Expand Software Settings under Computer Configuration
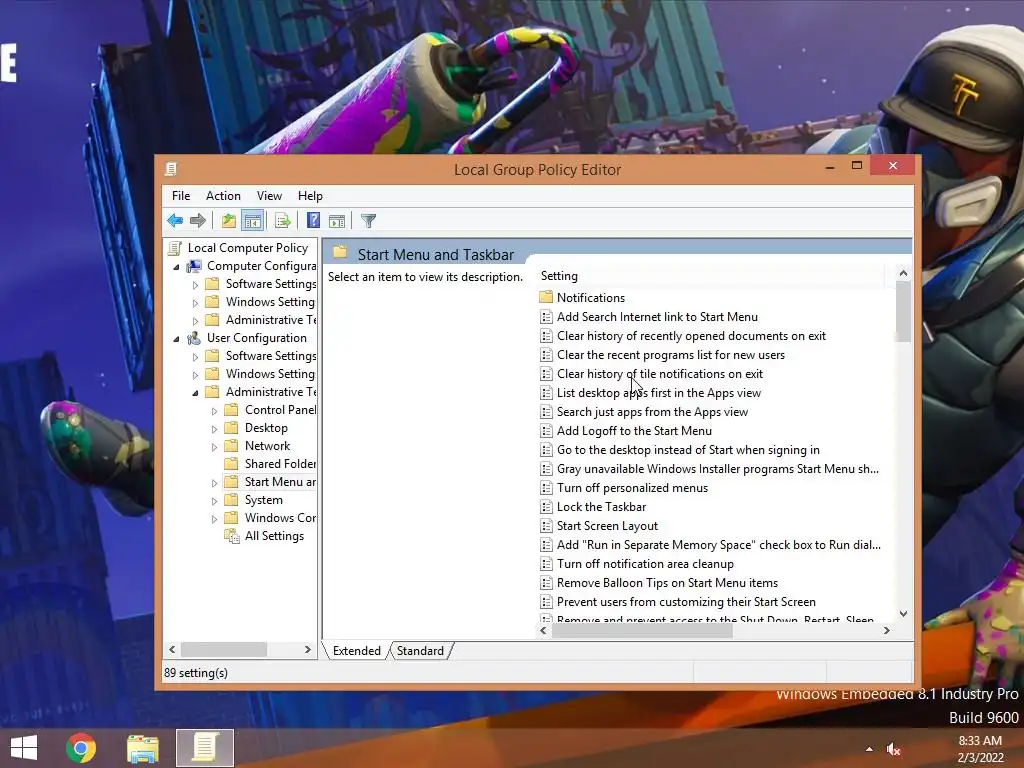Screen dimensions: 1024x768 point(195,285)
